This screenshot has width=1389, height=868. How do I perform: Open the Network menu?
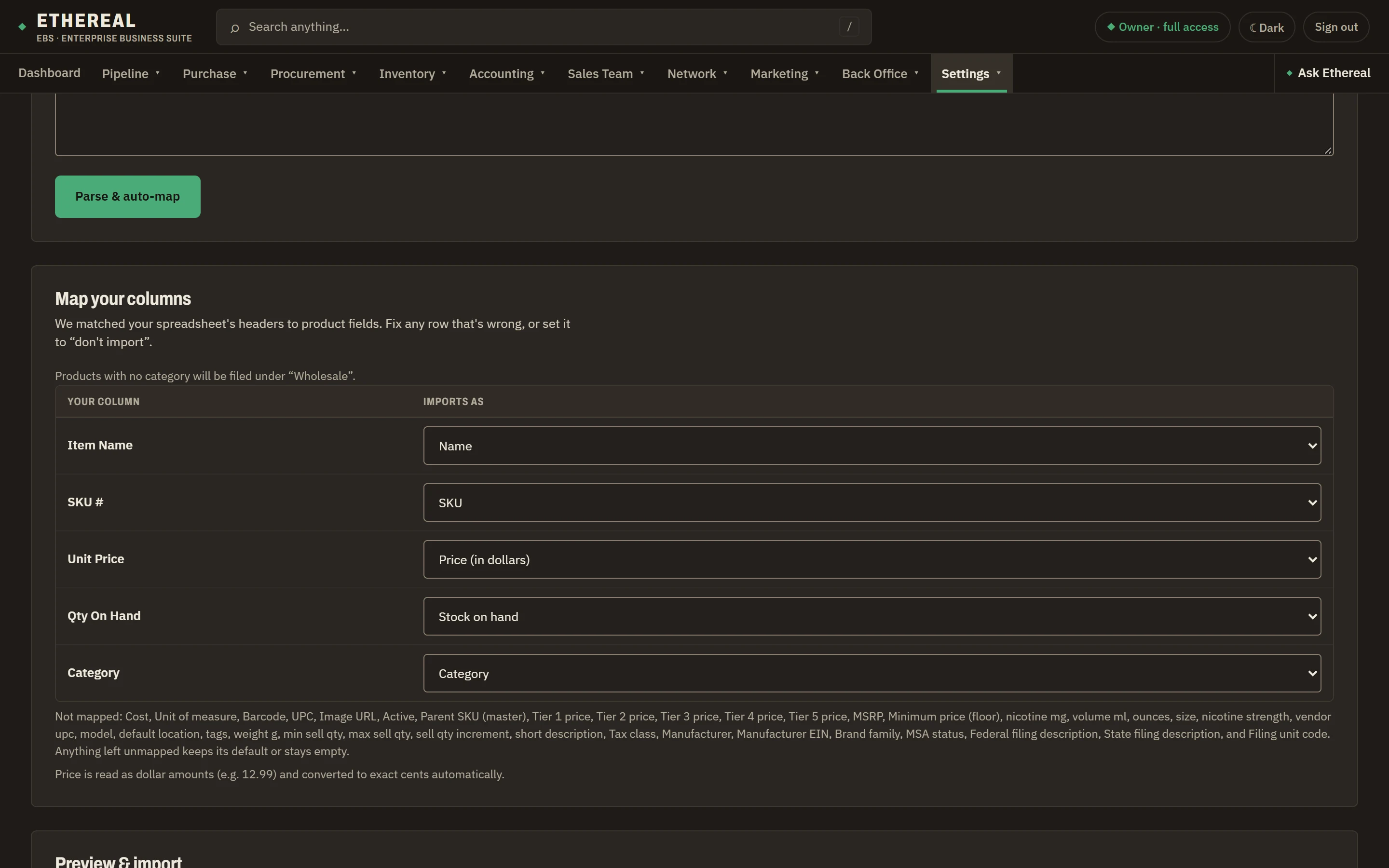click(x=697, y=73)
